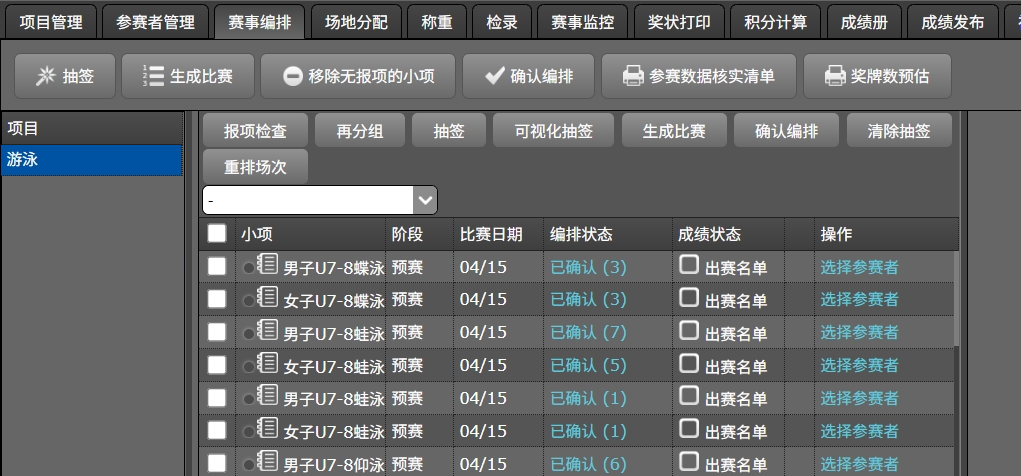Check the row checkbox for 男子U7-8蝶泳
The width and height of the screenshot is (1021, 476).
[217, 267]
